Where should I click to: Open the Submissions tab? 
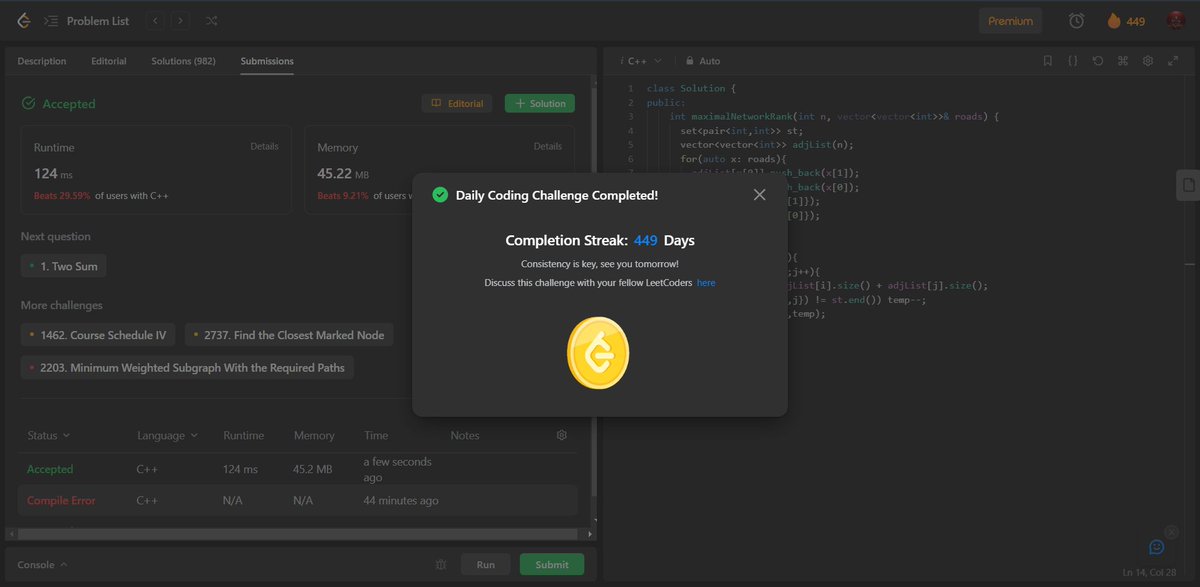266,60
